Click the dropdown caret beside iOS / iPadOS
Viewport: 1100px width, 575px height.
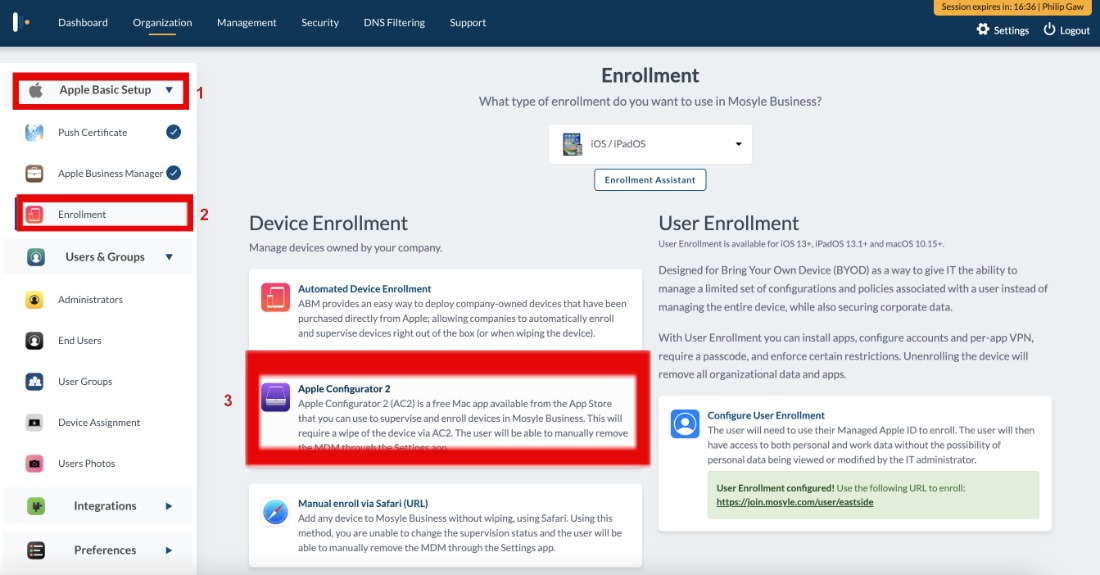tap(738, 144)
